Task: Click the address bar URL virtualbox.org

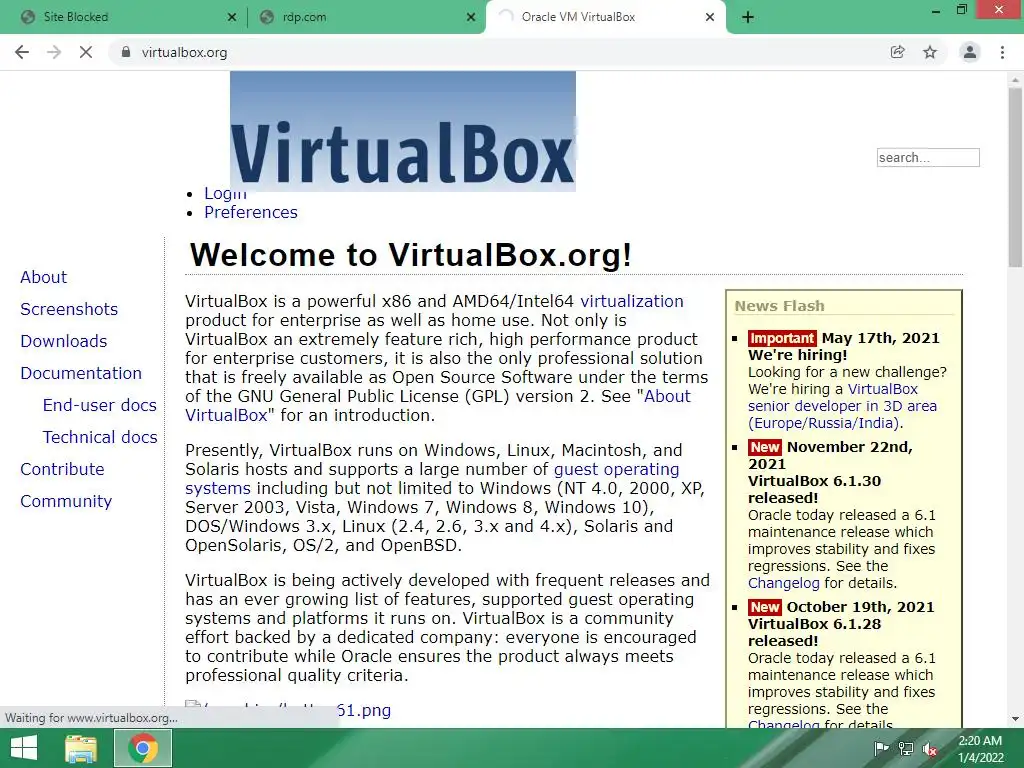Action: click(x=184, y=52)
